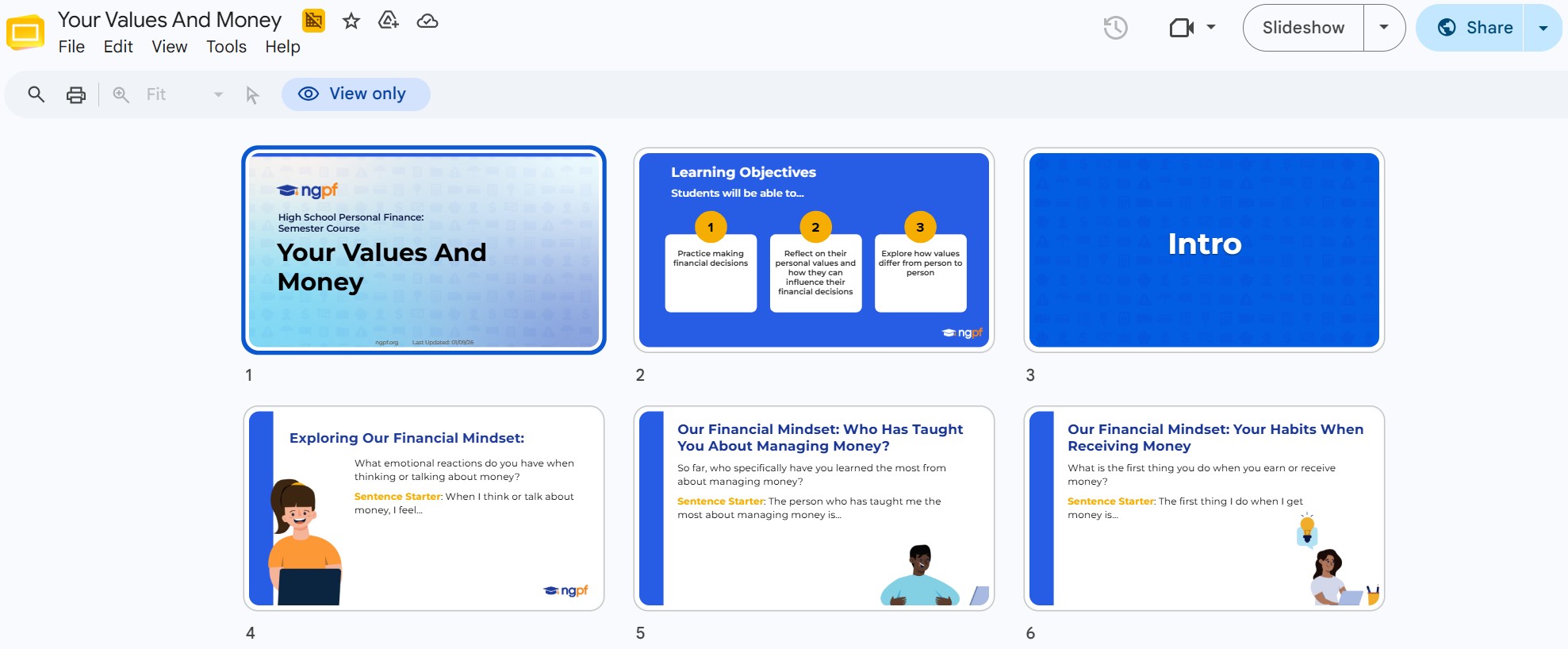1568x649 pixels.
Task: Open the Edit menu
Action: point(118,47)
